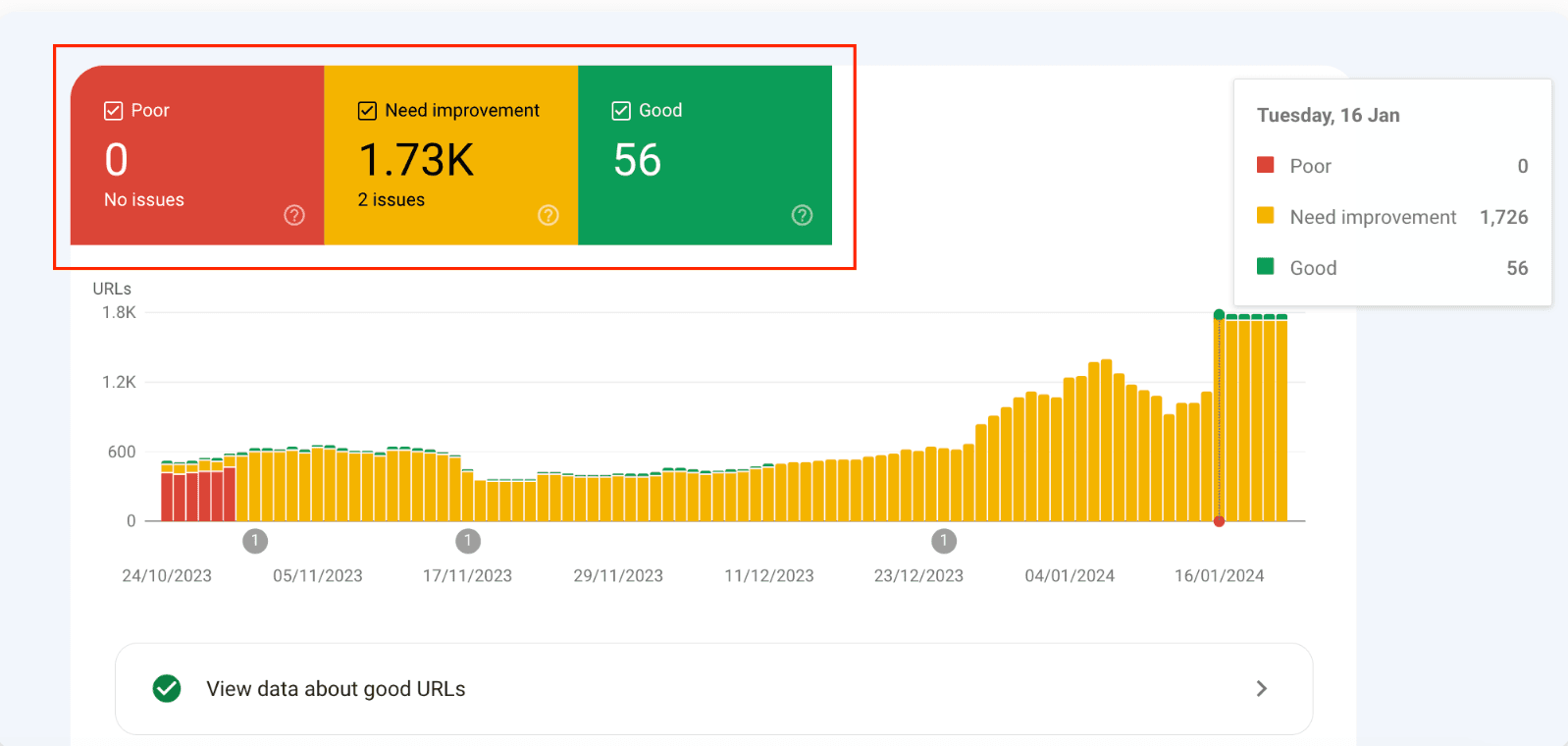Click green dot atop the highlighted bar
The width and height of the screenshot is (1568, 746).
click(1219, 314)
